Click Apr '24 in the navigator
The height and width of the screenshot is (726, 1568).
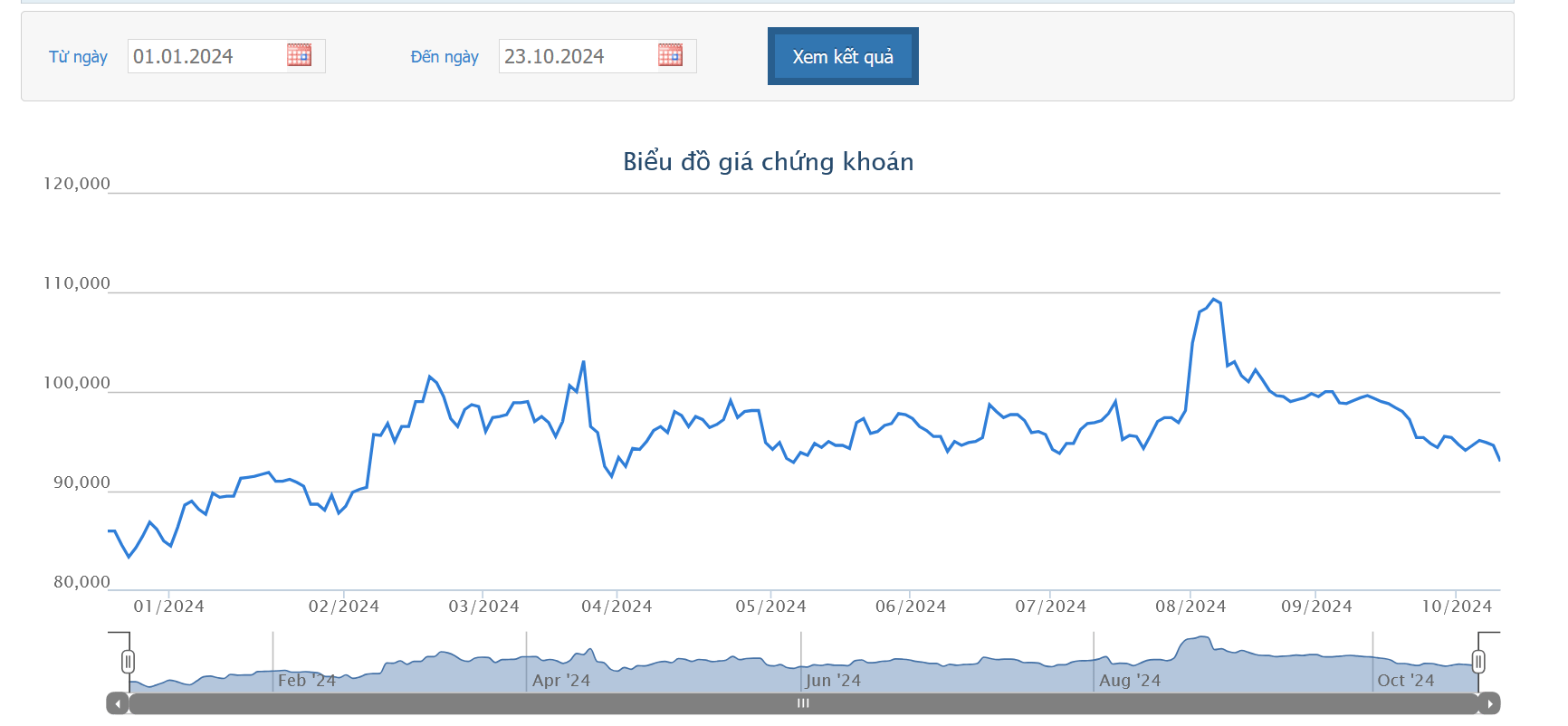tap(561, 680)
